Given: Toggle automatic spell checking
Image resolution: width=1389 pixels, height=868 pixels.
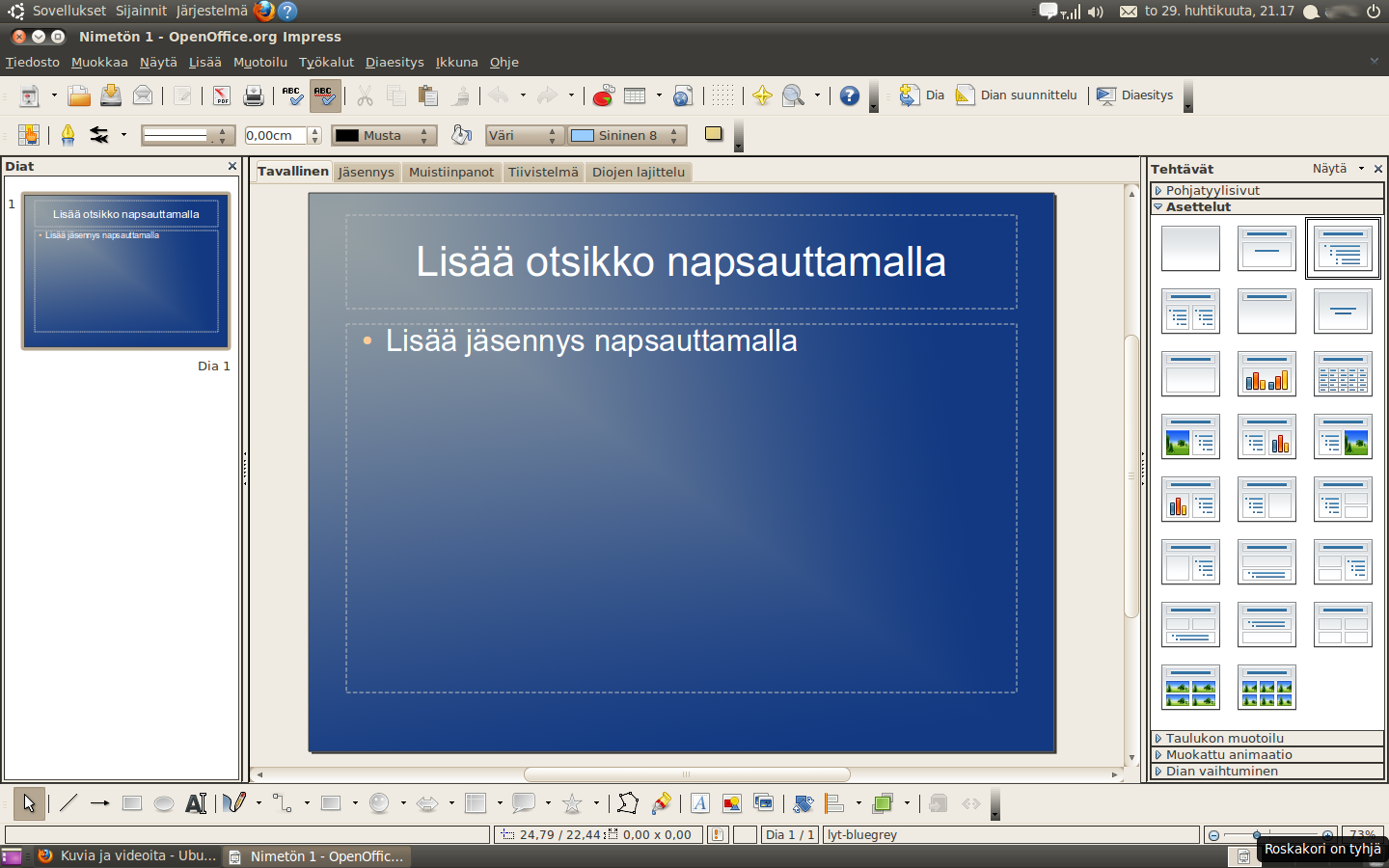Looking at the screenshot, I should (x=324, y=95).
